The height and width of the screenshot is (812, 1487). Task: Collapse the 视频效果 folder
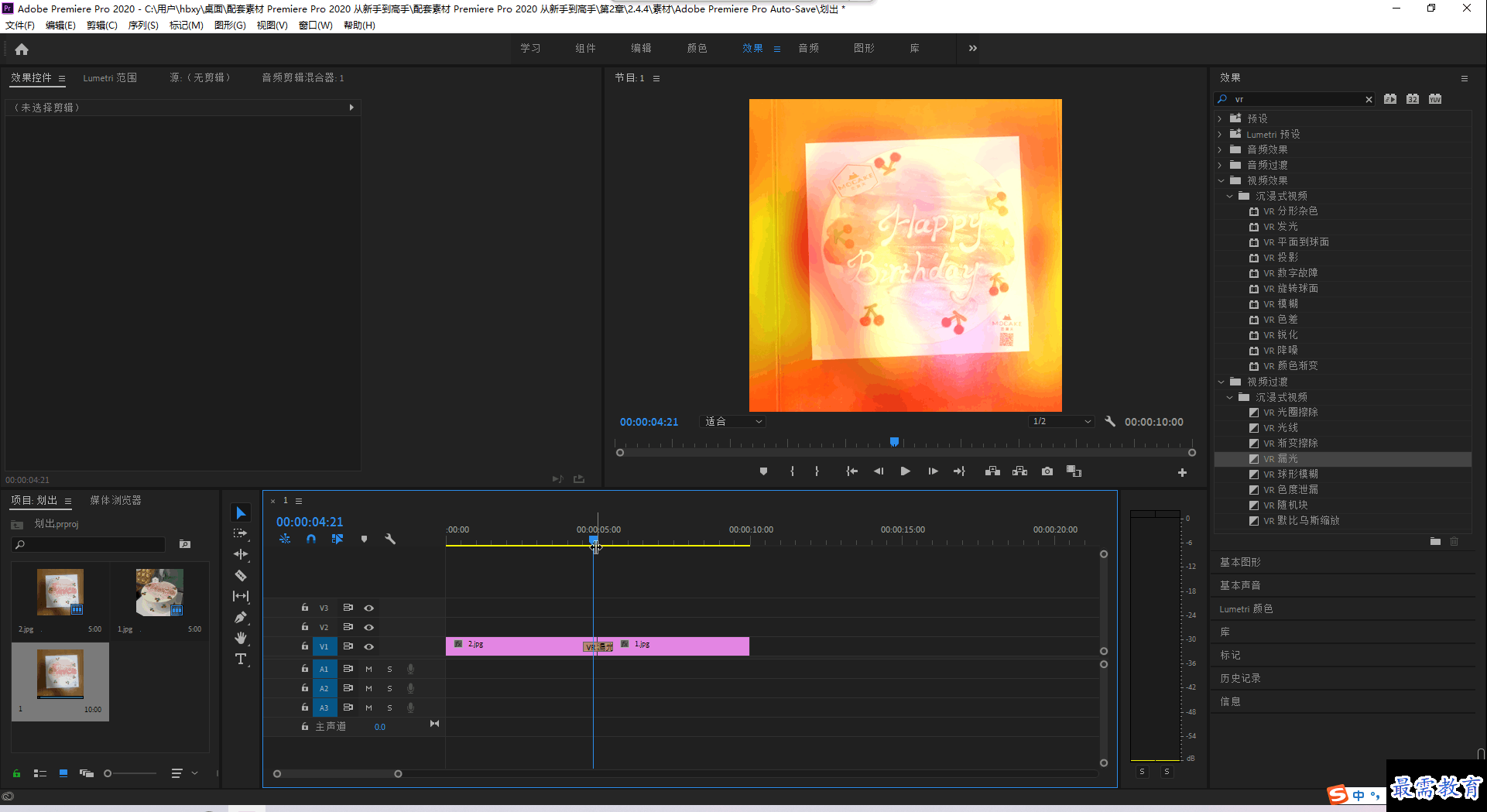point(1221,180)
